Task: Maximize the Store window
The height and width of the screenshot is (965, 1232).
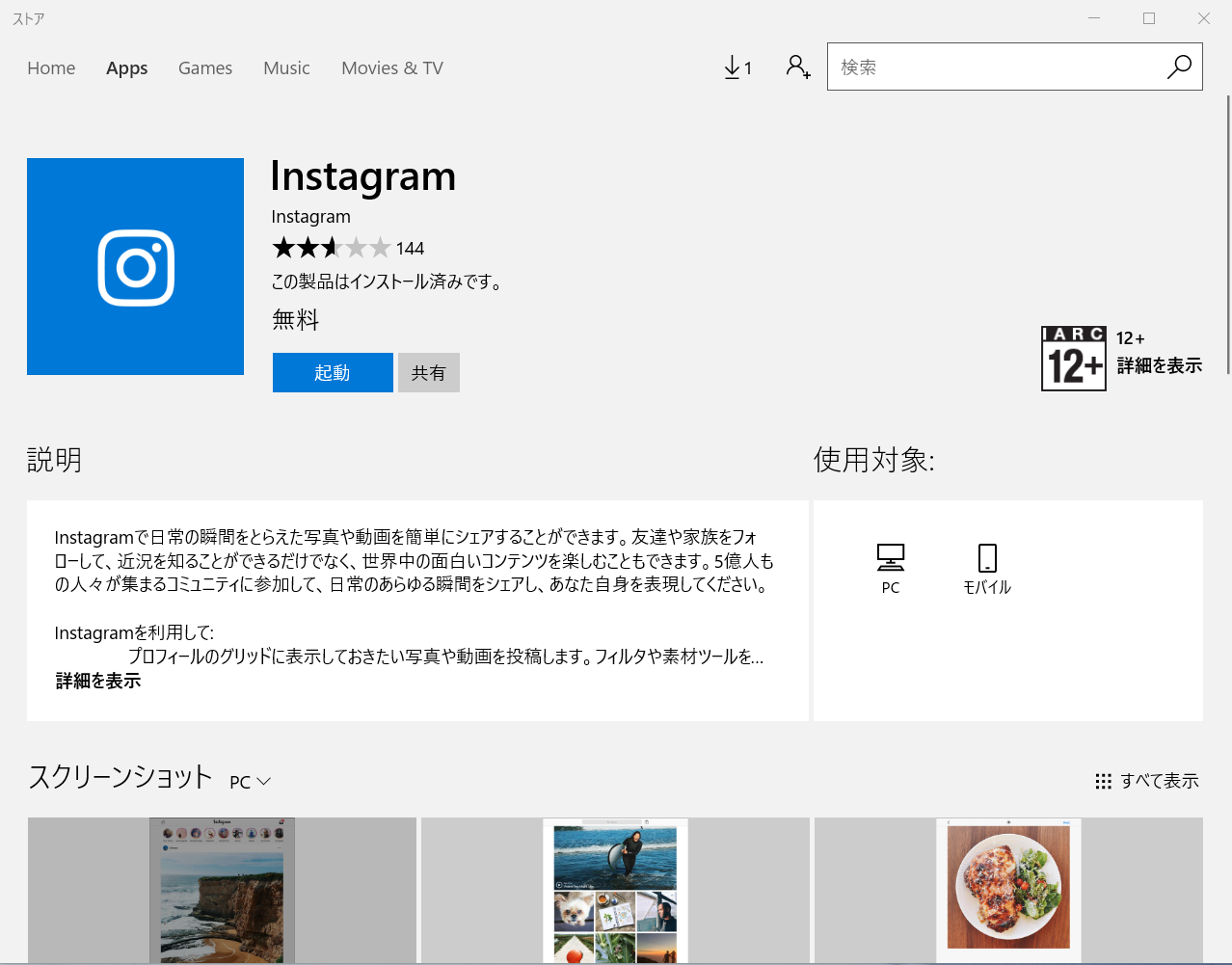Action: pos(1149,18)
